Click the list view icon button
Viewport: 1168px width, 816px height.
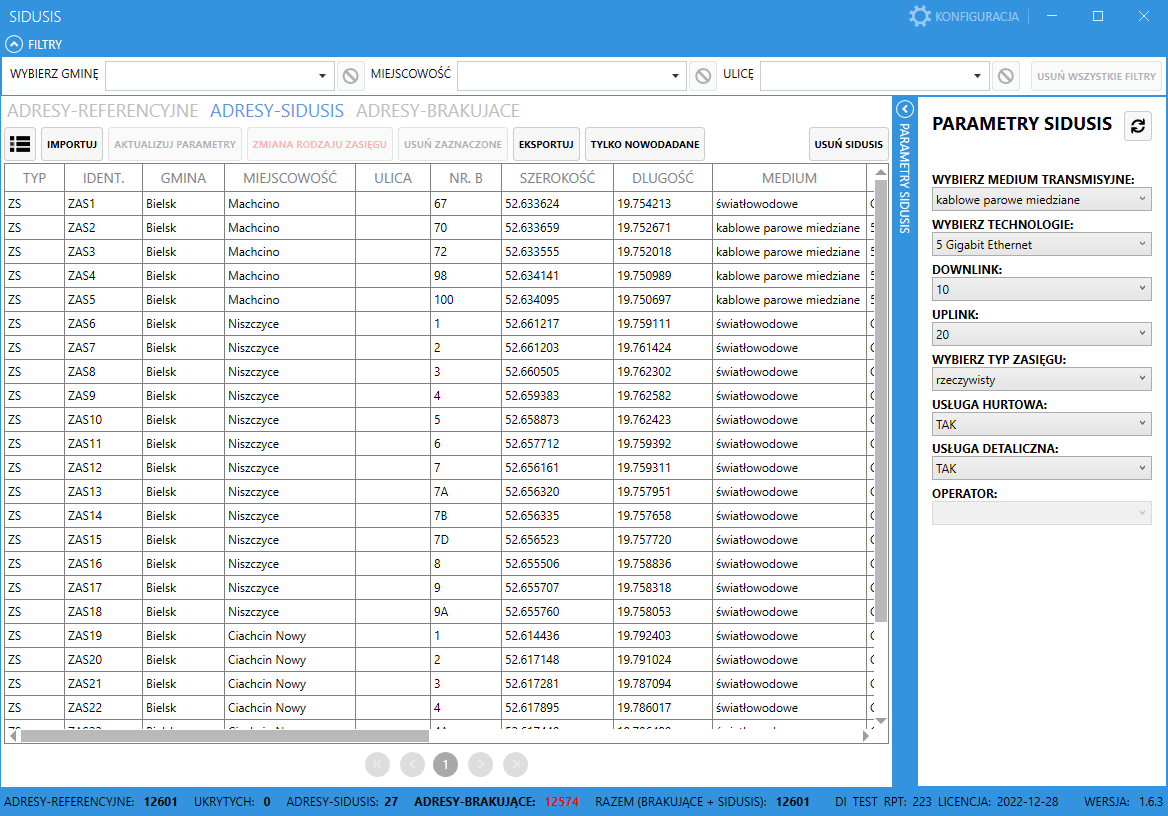click(x=20, y=144)
